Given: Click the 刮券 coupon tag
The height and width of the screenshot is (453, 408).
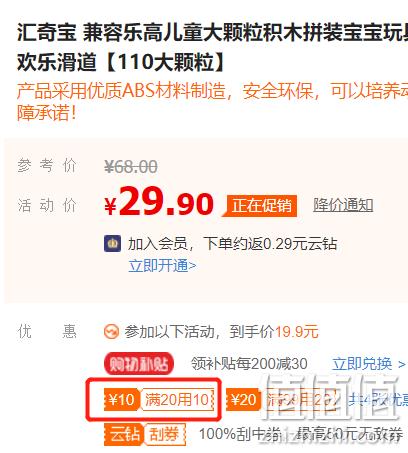Looking at the screenshot, I should click(164, 434).
